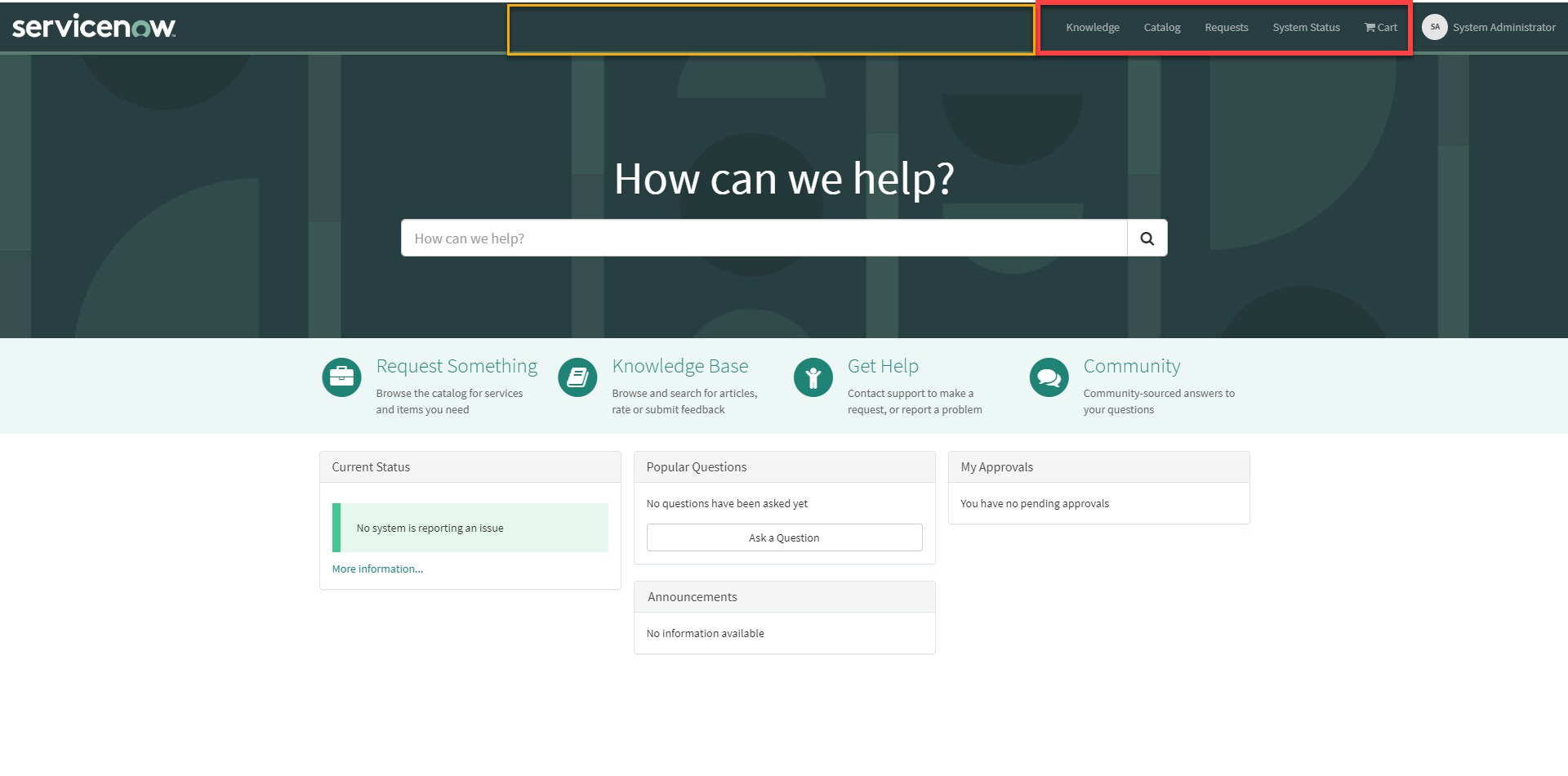1568x776 pixels.
Task: Focus the 'How can we help?' search field
Action: coord(764,239)
